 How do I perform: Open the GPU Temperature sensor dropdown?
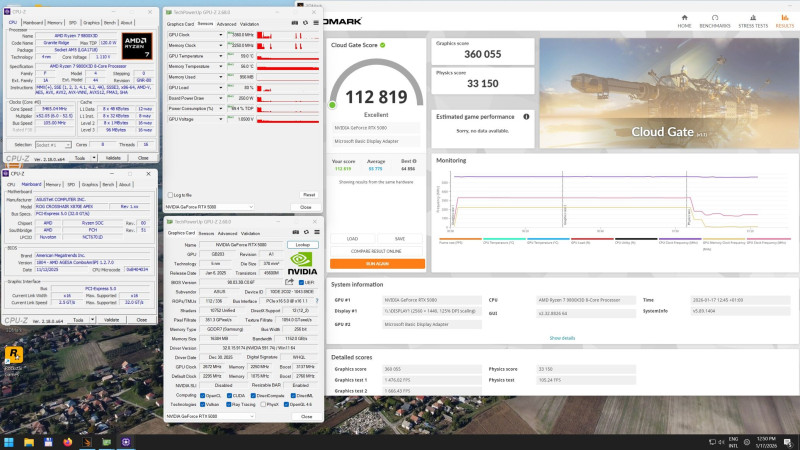(220, 56)
